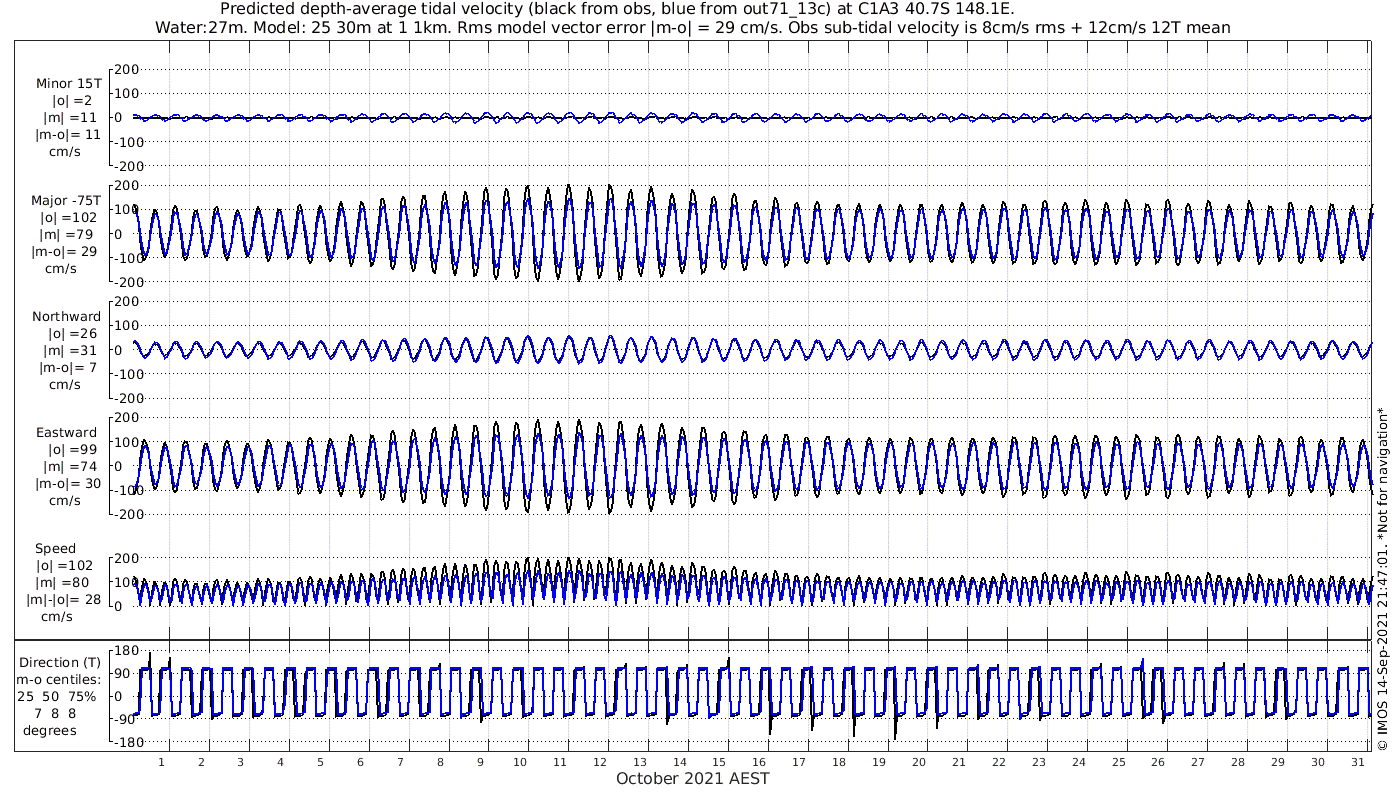Click day "22" on the date axis
1400x800 pixels.
[998, 762]
